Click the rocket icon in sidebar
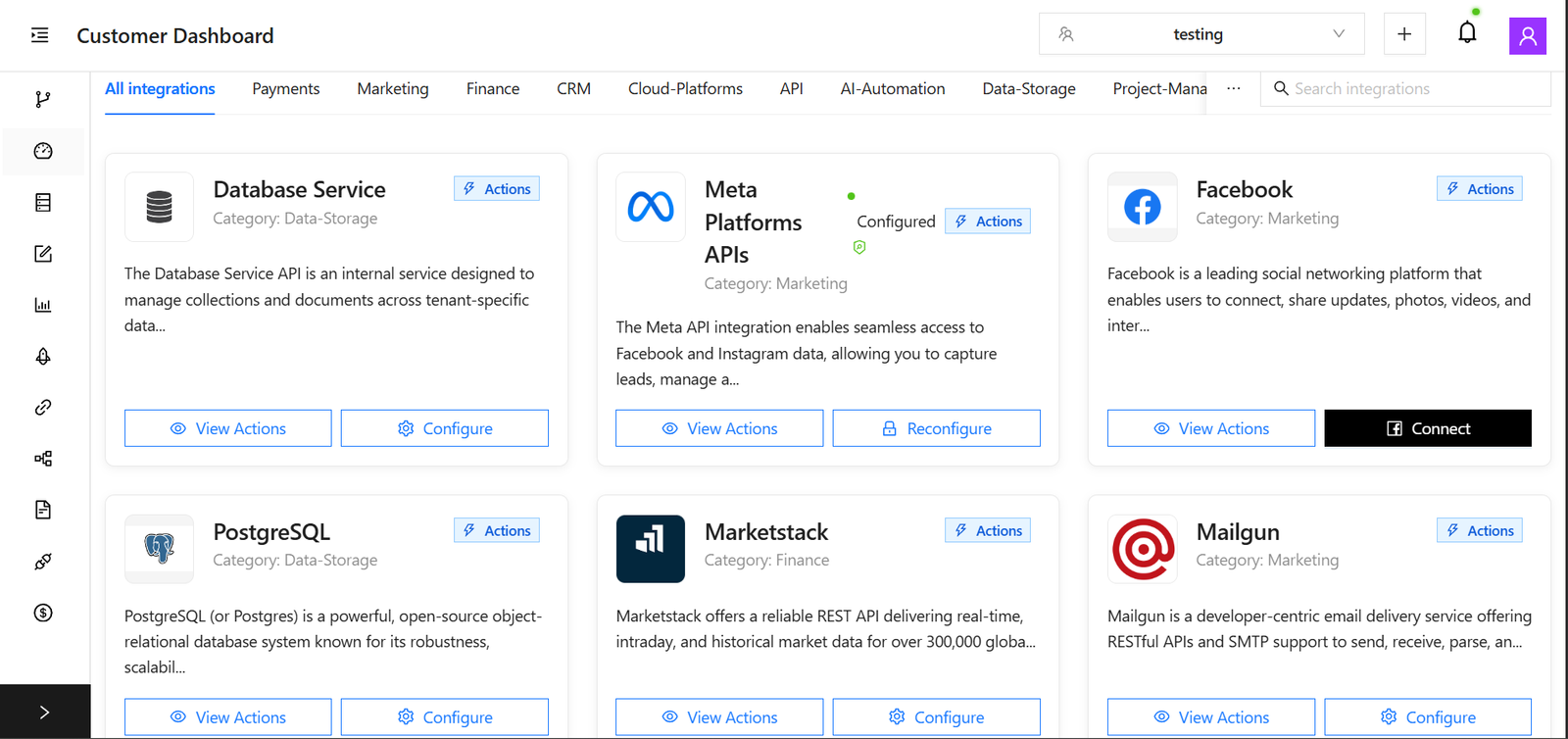 click(43, 356)
